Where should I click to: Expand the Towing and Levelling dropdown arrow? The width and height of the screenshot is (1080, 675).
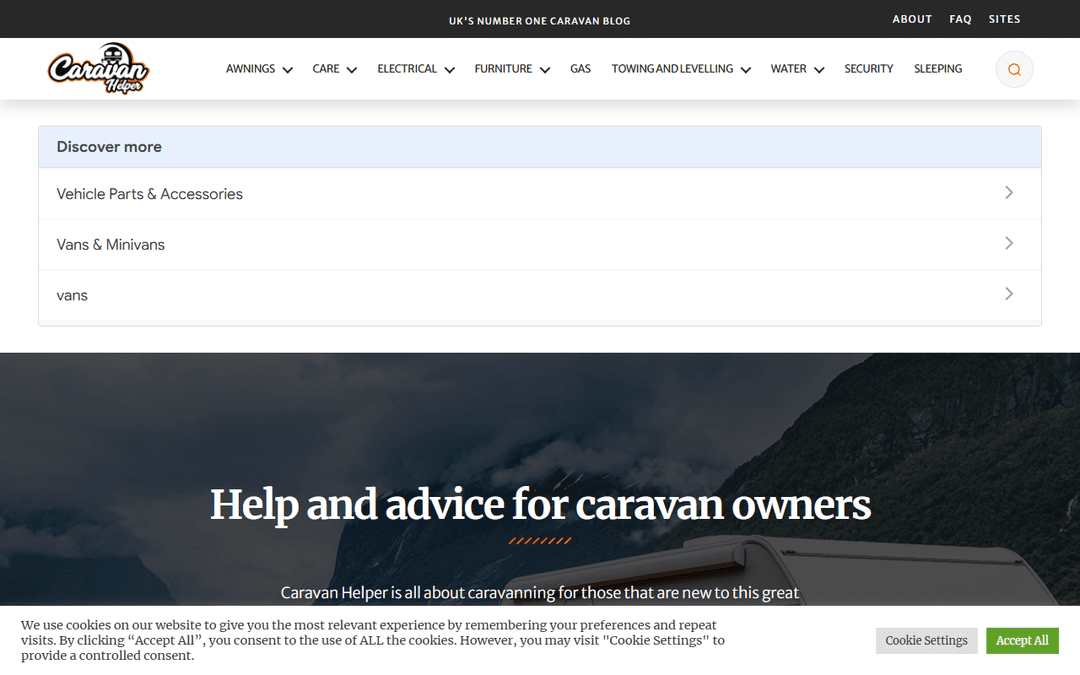coord(745,70)
